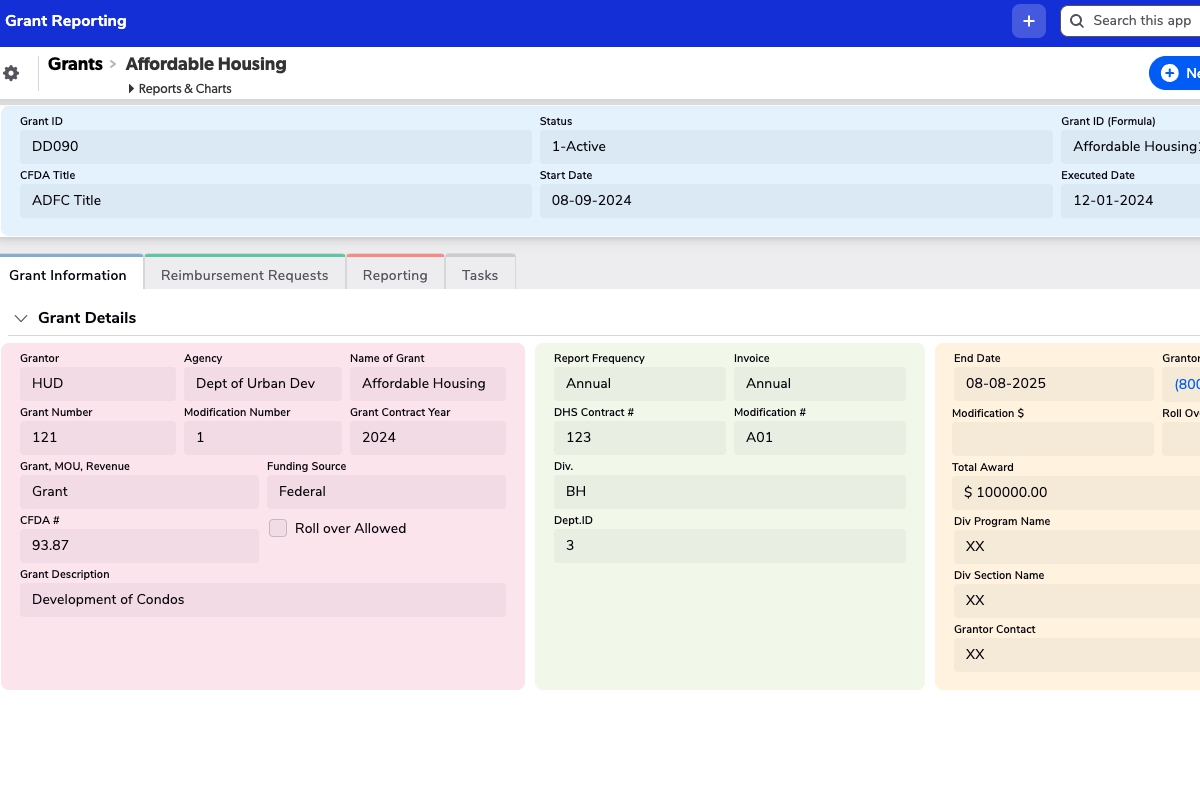Screen dimensions: 1200x800
Task: Switch to the Tasks tab
Action: [480, 275]
